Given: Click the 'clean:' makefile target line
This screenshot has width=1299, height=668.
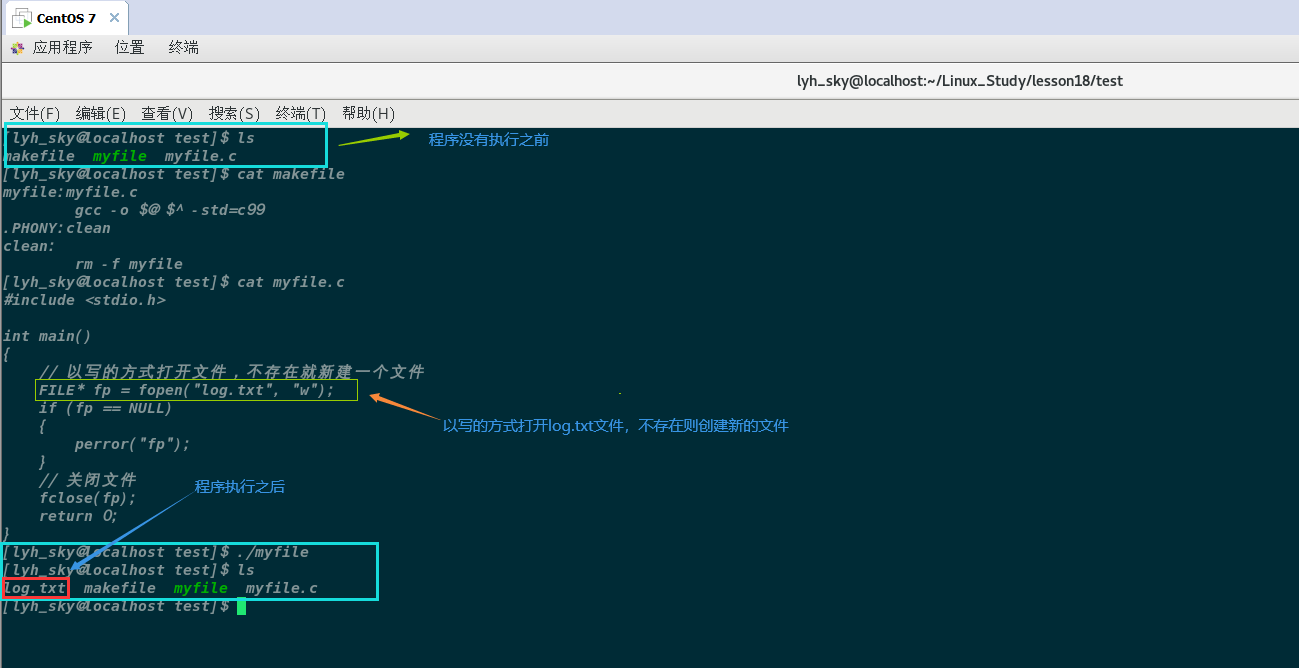Looking at the screenshot, I should (29, 246).
